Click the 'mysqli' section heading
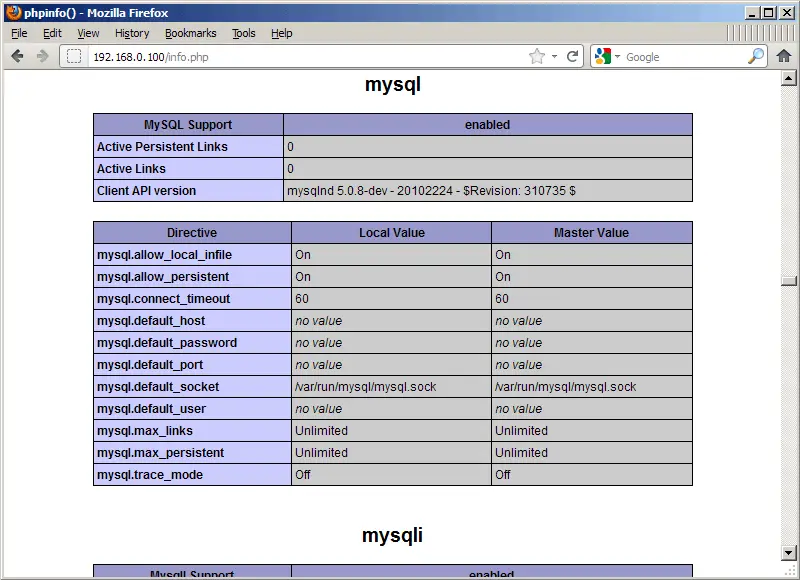The image size is (800, 580). [392, 535]
